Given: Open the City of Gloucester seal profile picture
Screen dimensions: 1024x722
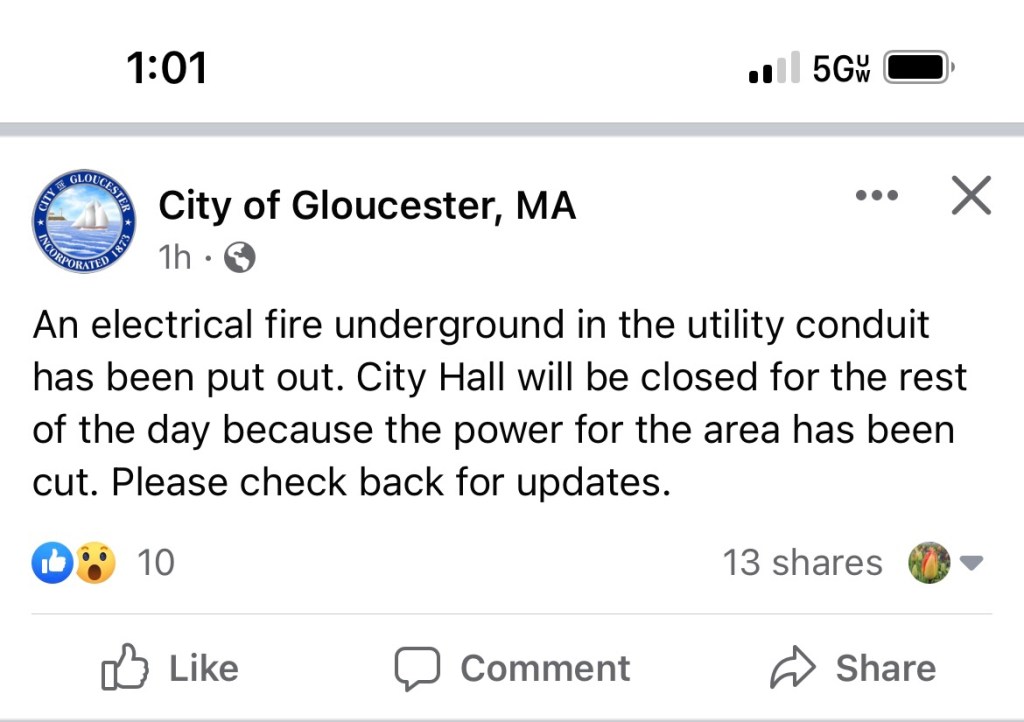Looking at the screenshot, I should pos(84,220).
